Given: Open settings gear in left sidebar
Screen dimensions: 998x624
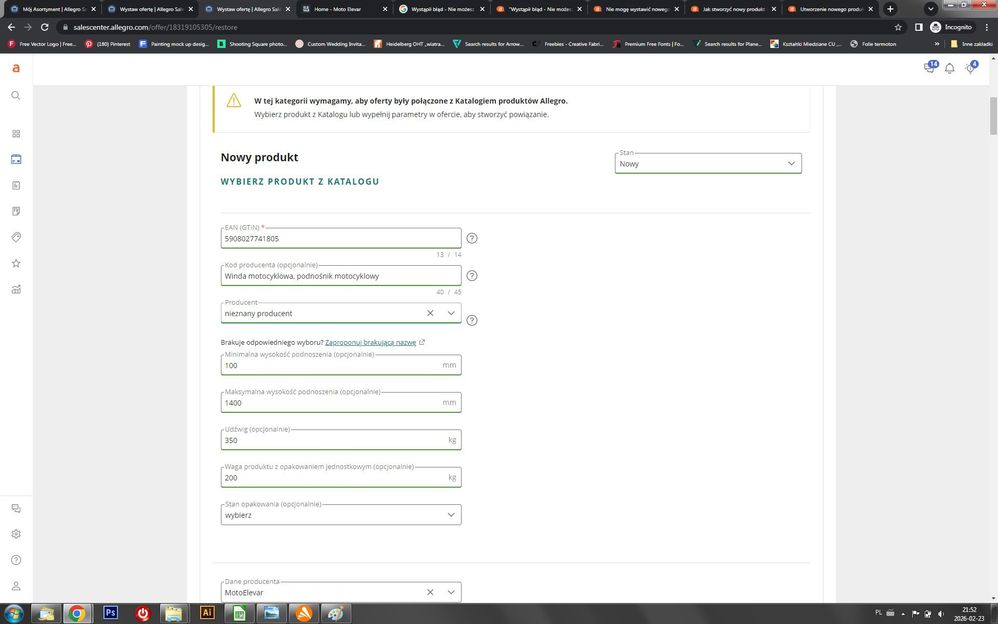Looking at the screenshot, I should pyautogui.click(x=16, y=534).
